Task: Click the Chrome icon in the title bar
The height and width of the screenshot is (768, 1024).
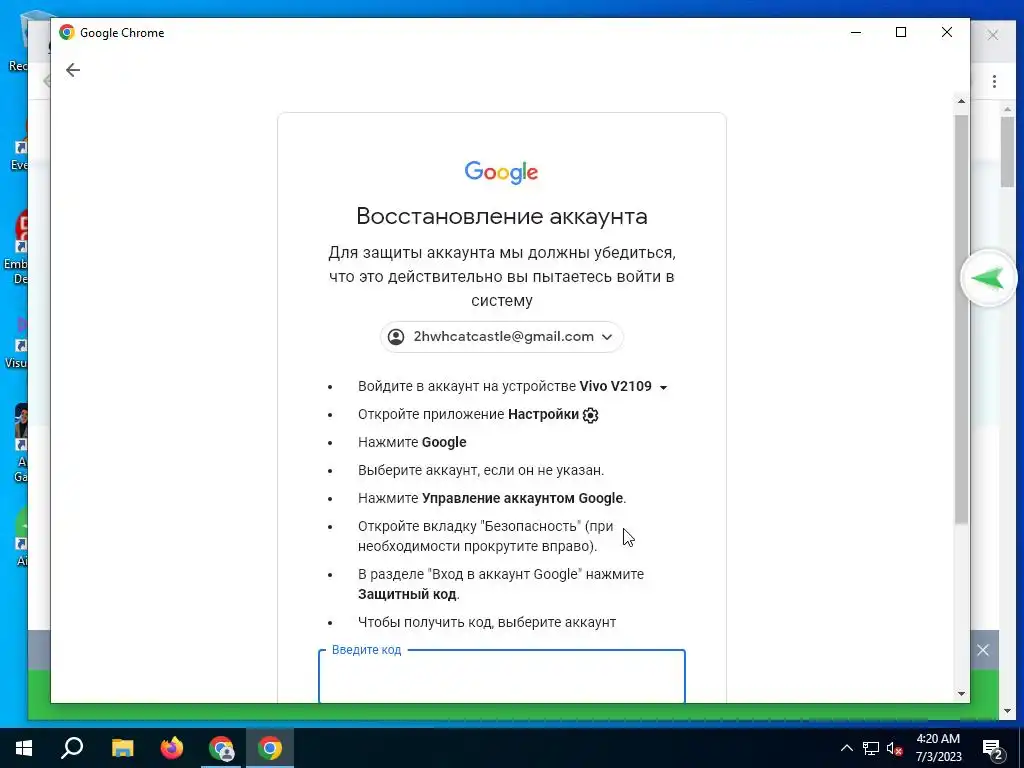Action: coord(67,33)
